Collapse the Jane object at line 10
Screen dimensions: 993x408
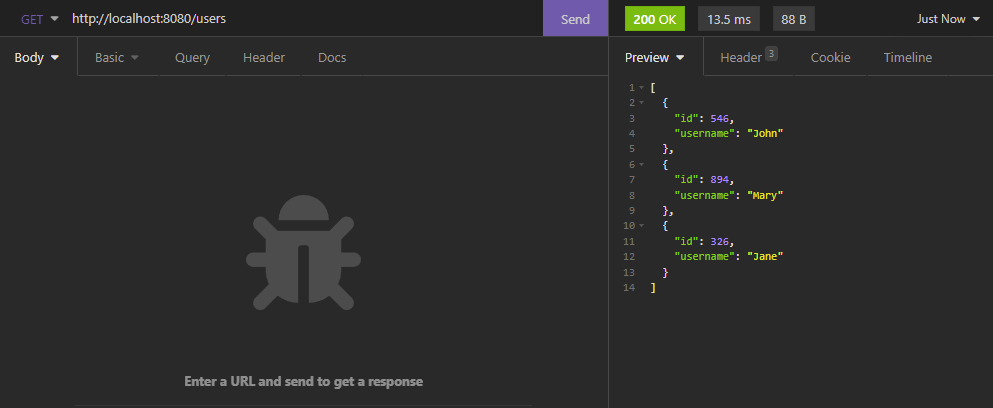coord(641,227)
